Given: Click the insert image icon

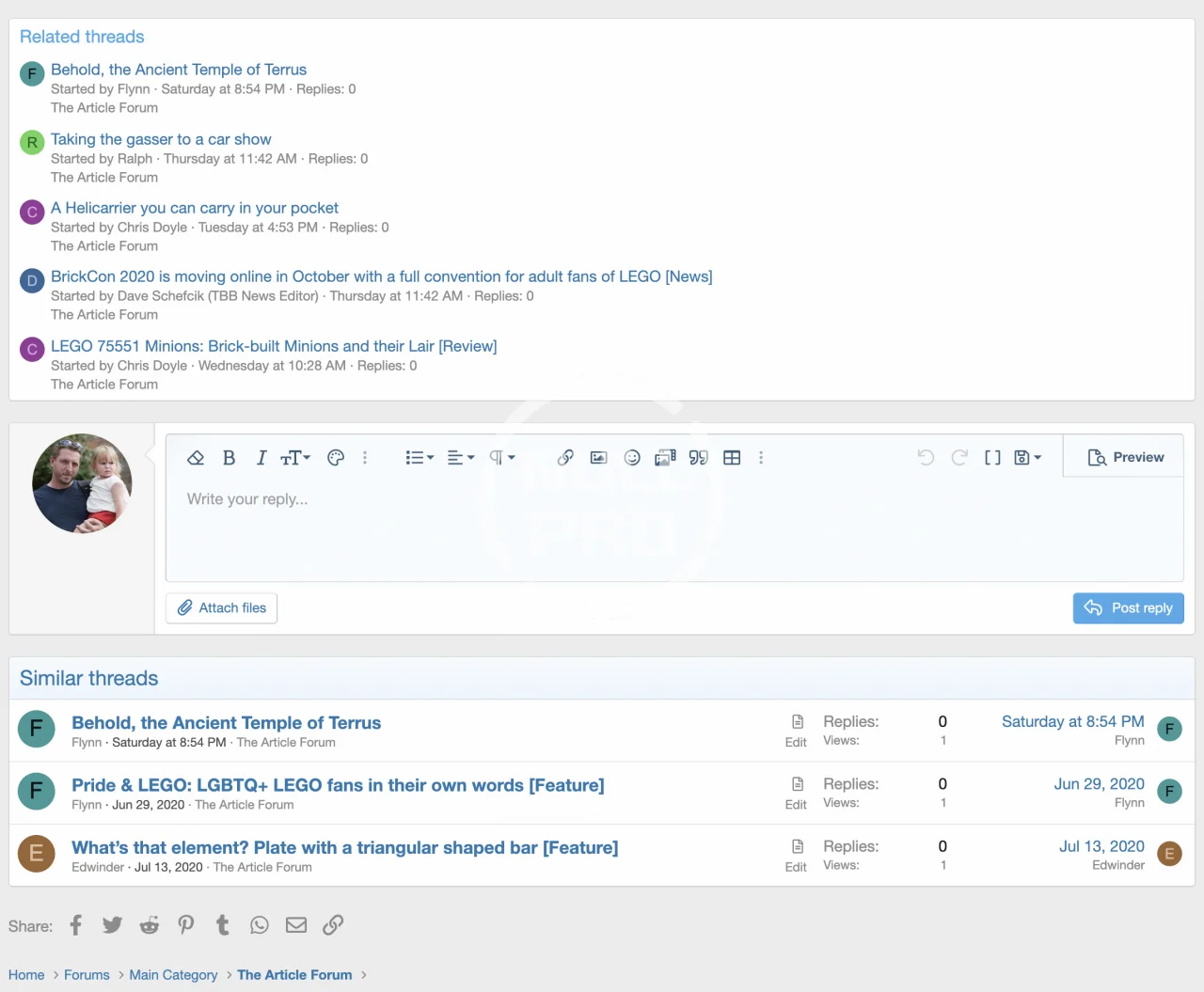Looking at the screenshot, I should (598, 458).
